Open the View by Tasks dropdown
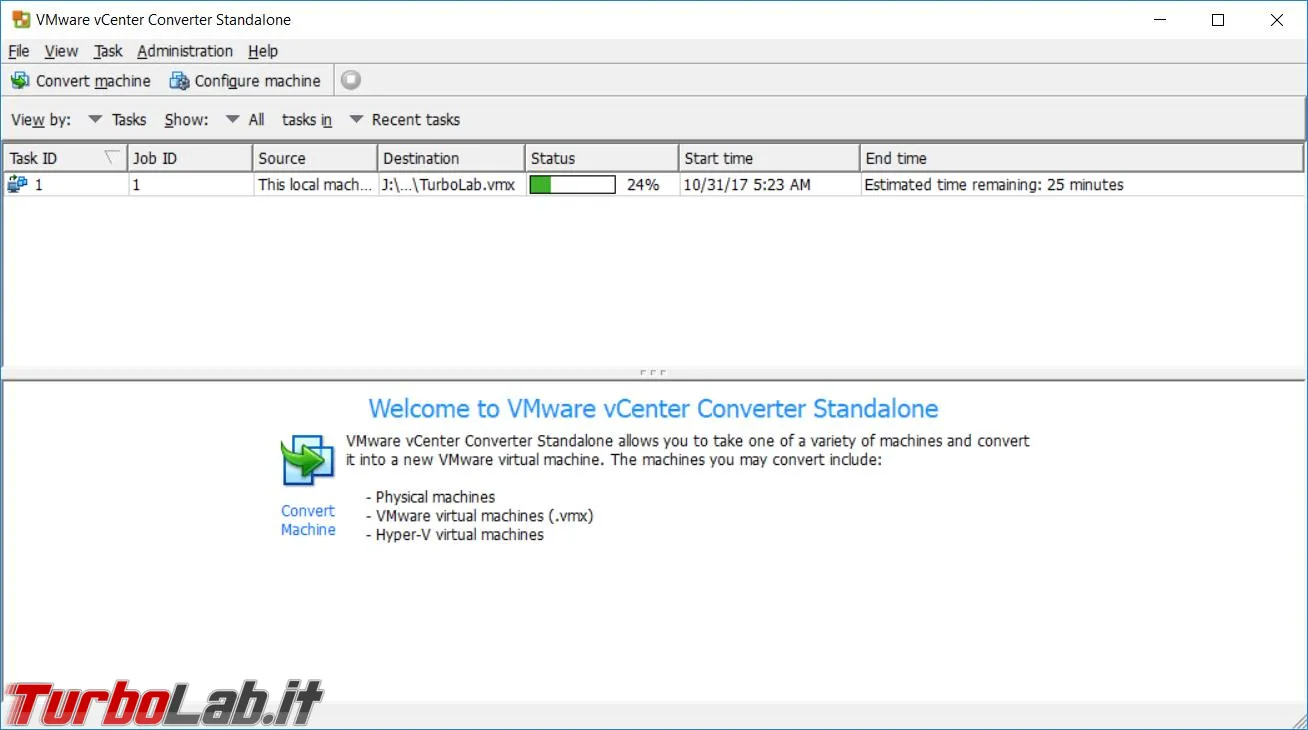 click(x=117, y=120)
